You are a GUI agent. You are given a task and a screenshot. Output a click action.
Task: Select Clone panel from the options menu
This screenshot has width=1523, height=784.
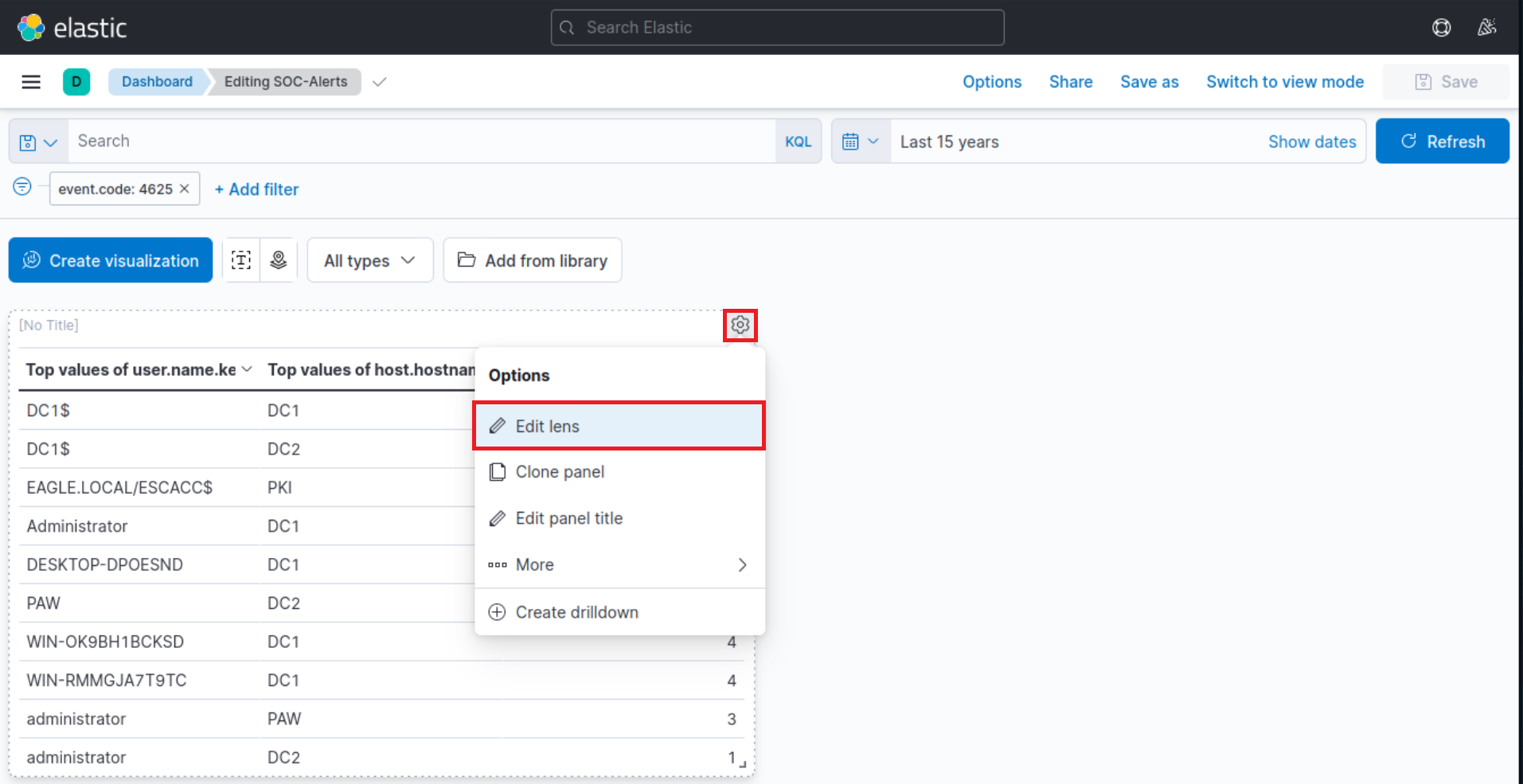(560, 471)
